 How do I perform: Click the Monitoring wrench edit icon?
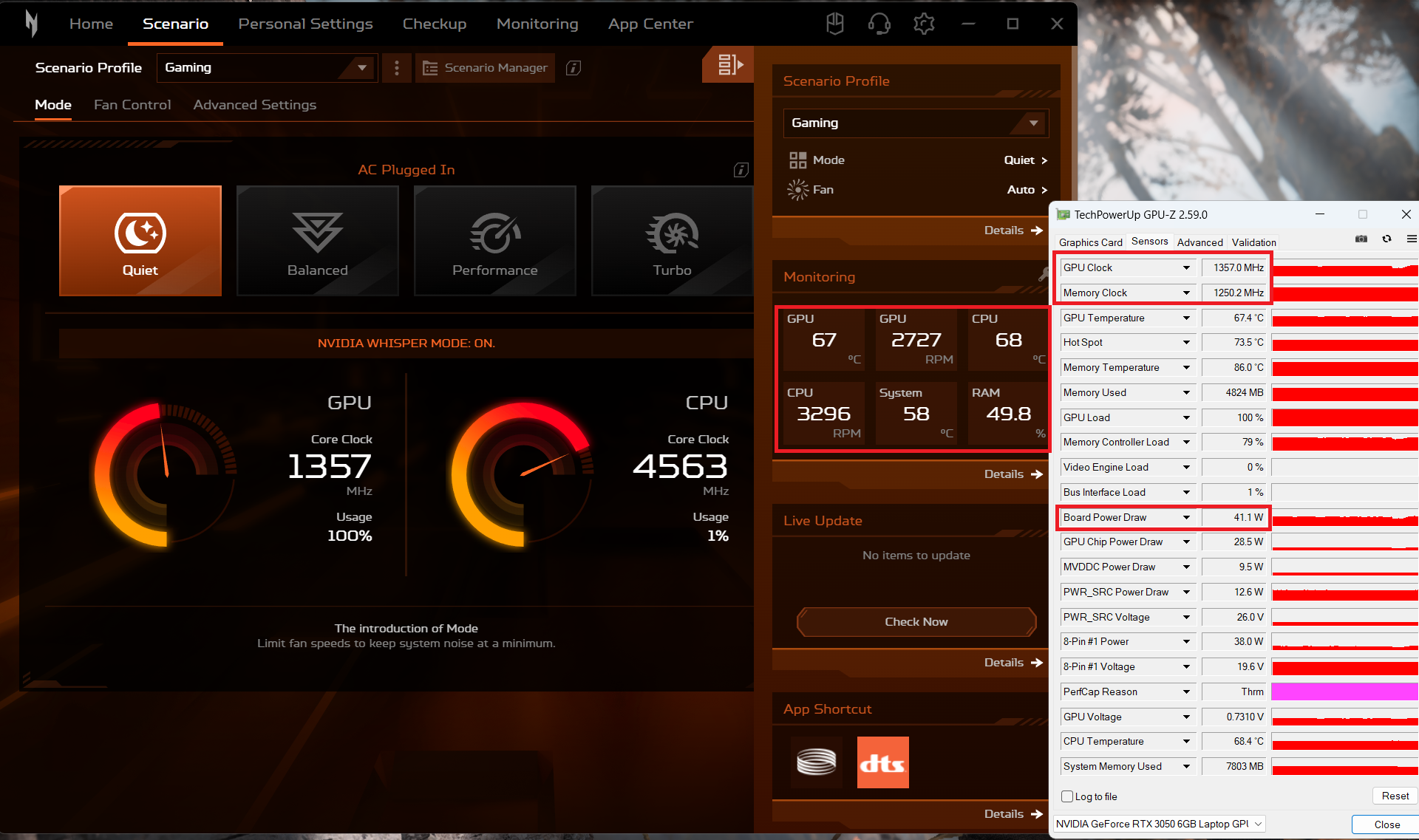tap(1044, 275)
